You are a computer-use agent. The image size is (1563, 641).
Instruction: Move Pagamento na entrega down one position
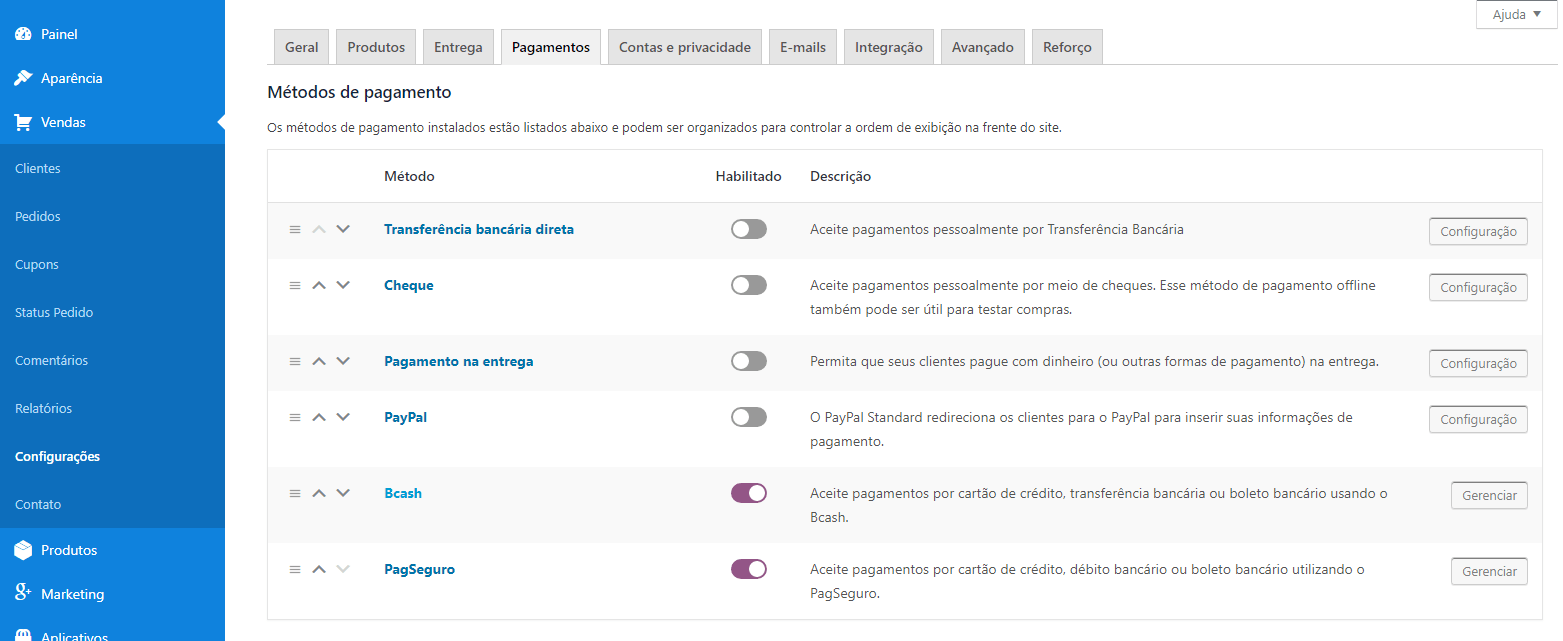[x=343, y=361]
